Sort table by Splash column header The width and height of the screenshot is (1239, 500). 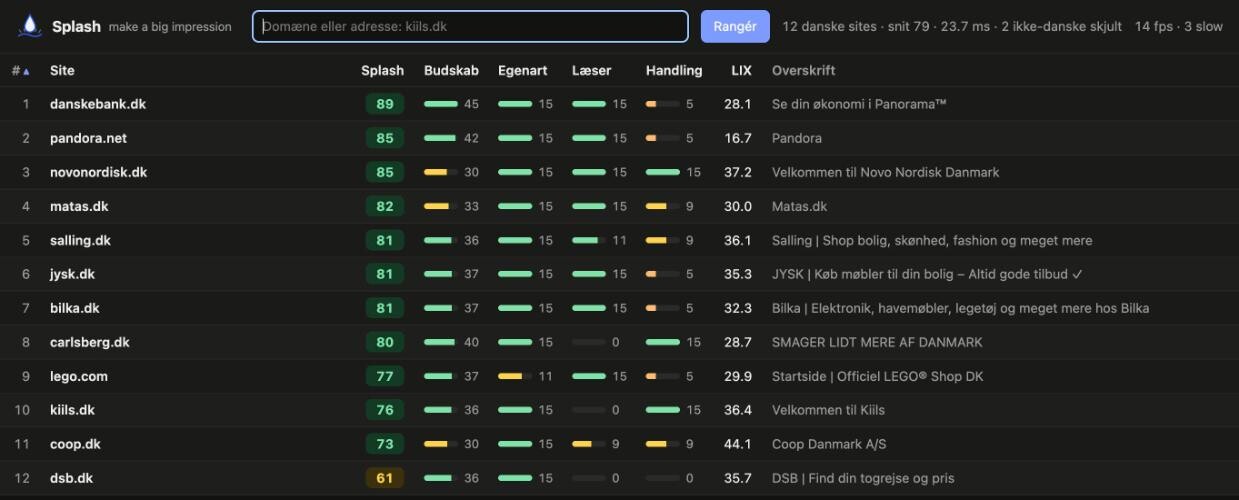click(382, 70)
